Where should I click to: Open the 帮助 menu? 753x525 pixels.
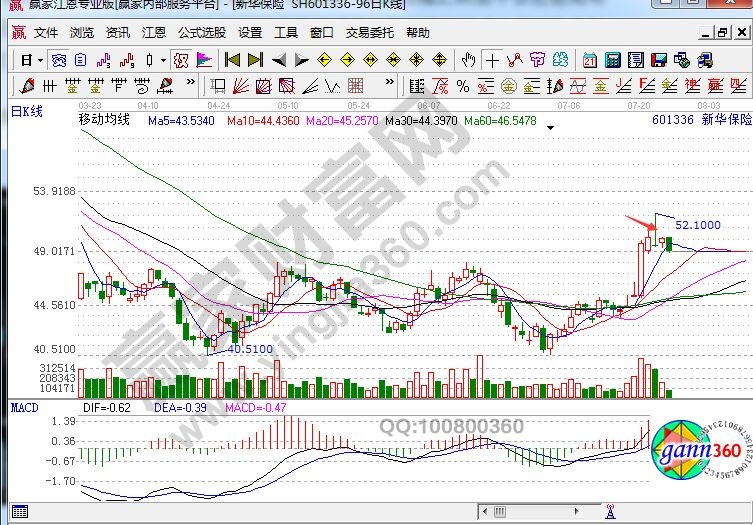[x=418, y=33]
